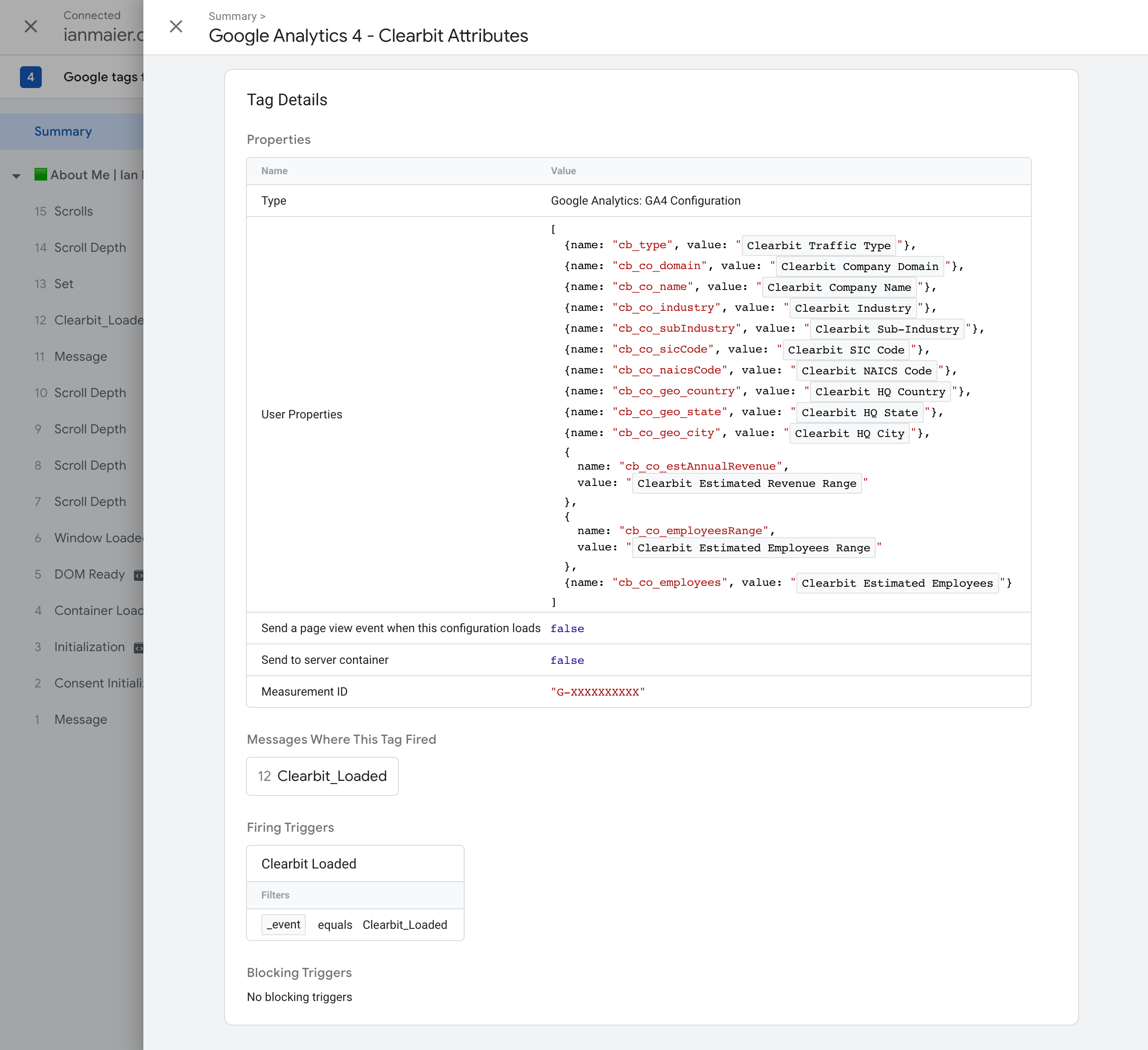
Task: Select event 8 Scroll Depth
Action: (x=72, y=465)
